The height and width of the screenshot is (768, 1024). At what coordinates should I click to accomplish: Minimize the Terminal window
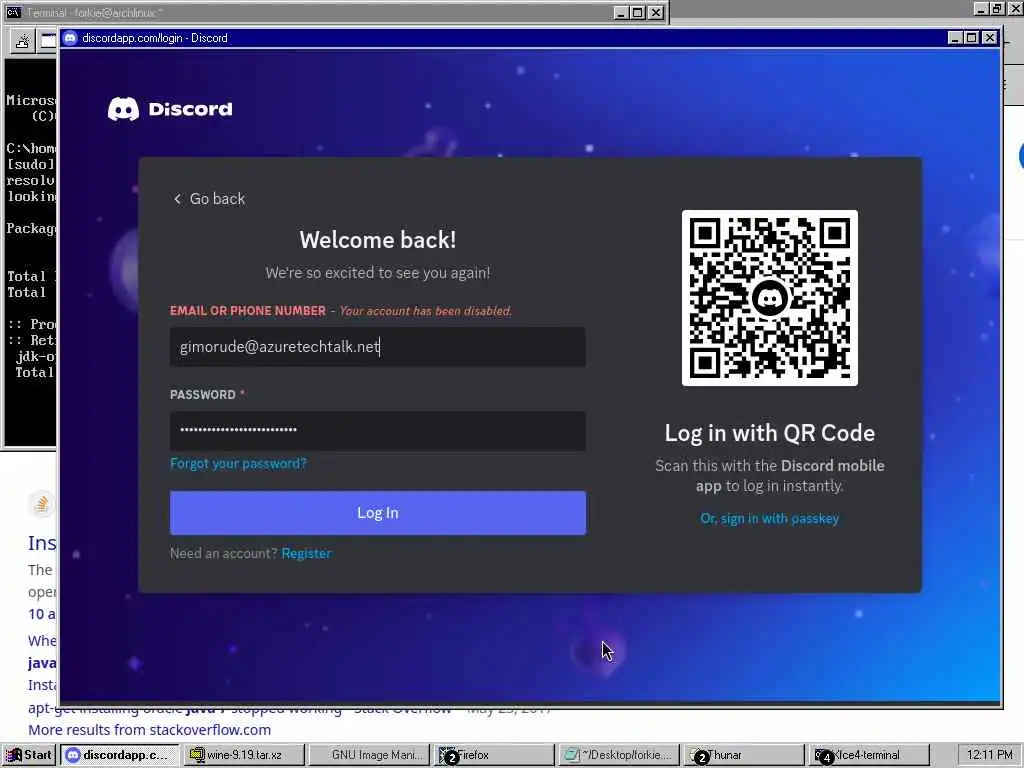click(621, 12)
